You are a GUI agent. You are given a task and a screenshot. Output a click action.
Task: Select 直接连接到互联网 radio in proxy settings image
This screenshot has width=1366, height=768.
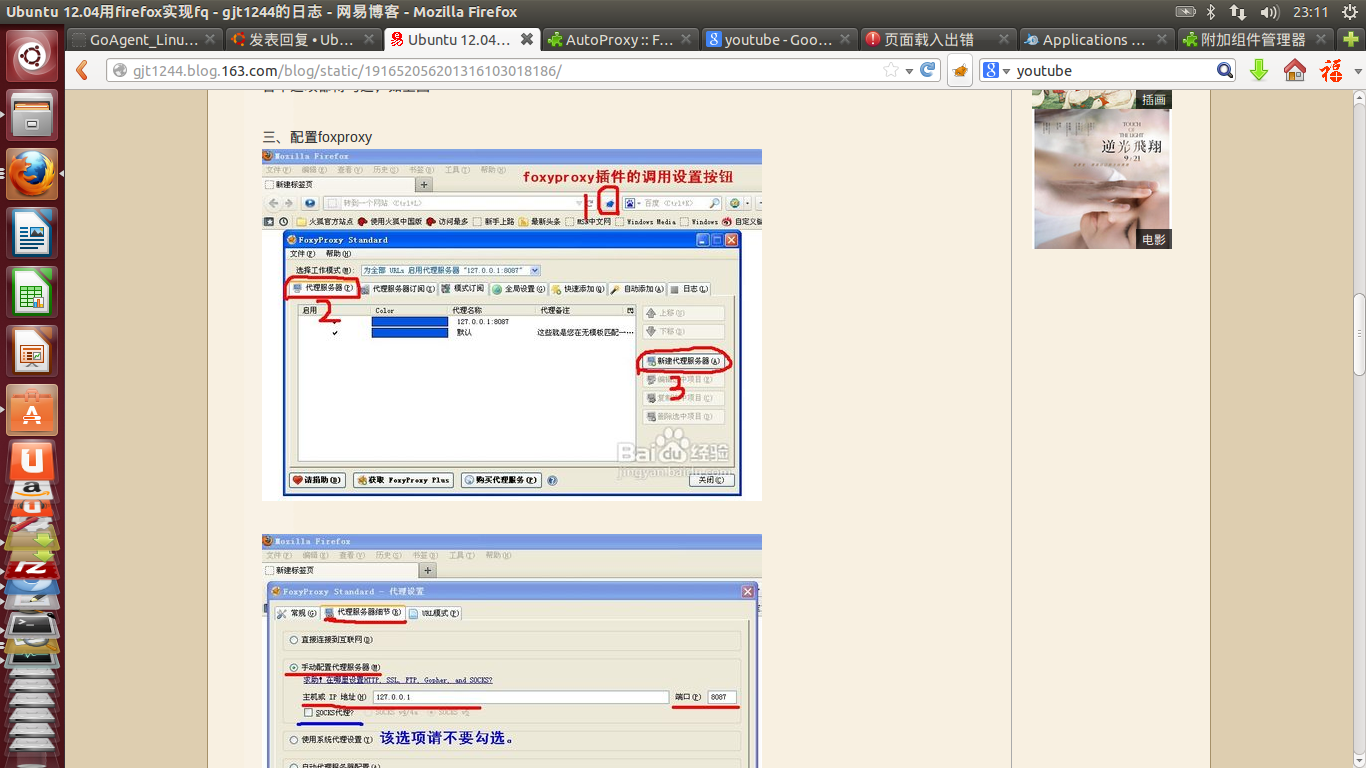tap(293, 639)
